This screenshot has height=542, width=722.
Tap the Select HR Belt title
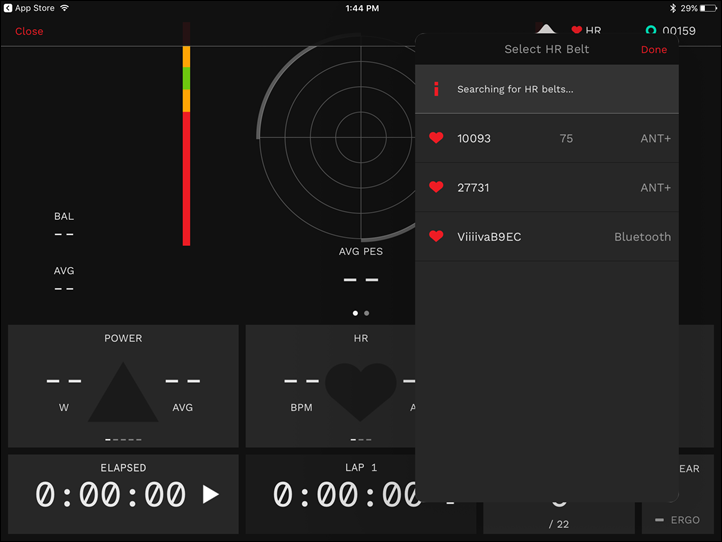(x=547, y=49)
